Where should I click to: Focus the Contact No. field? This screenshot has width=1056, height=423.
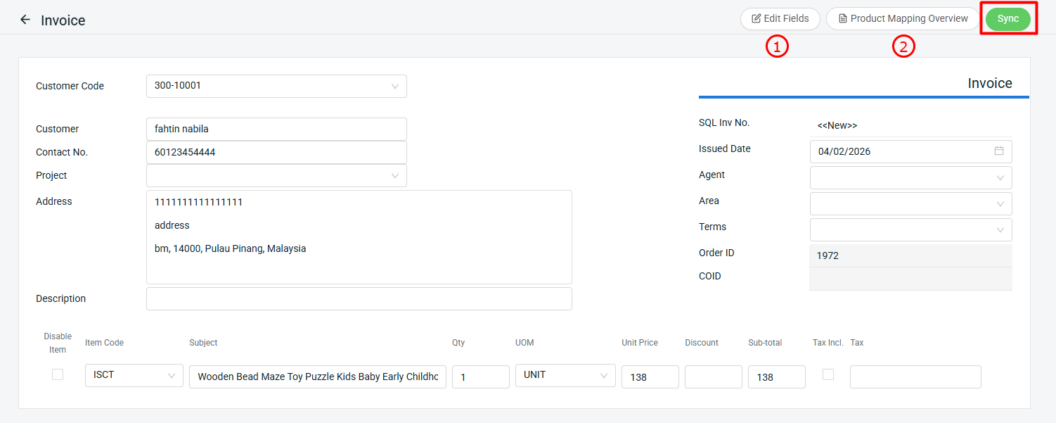[276, 153]
